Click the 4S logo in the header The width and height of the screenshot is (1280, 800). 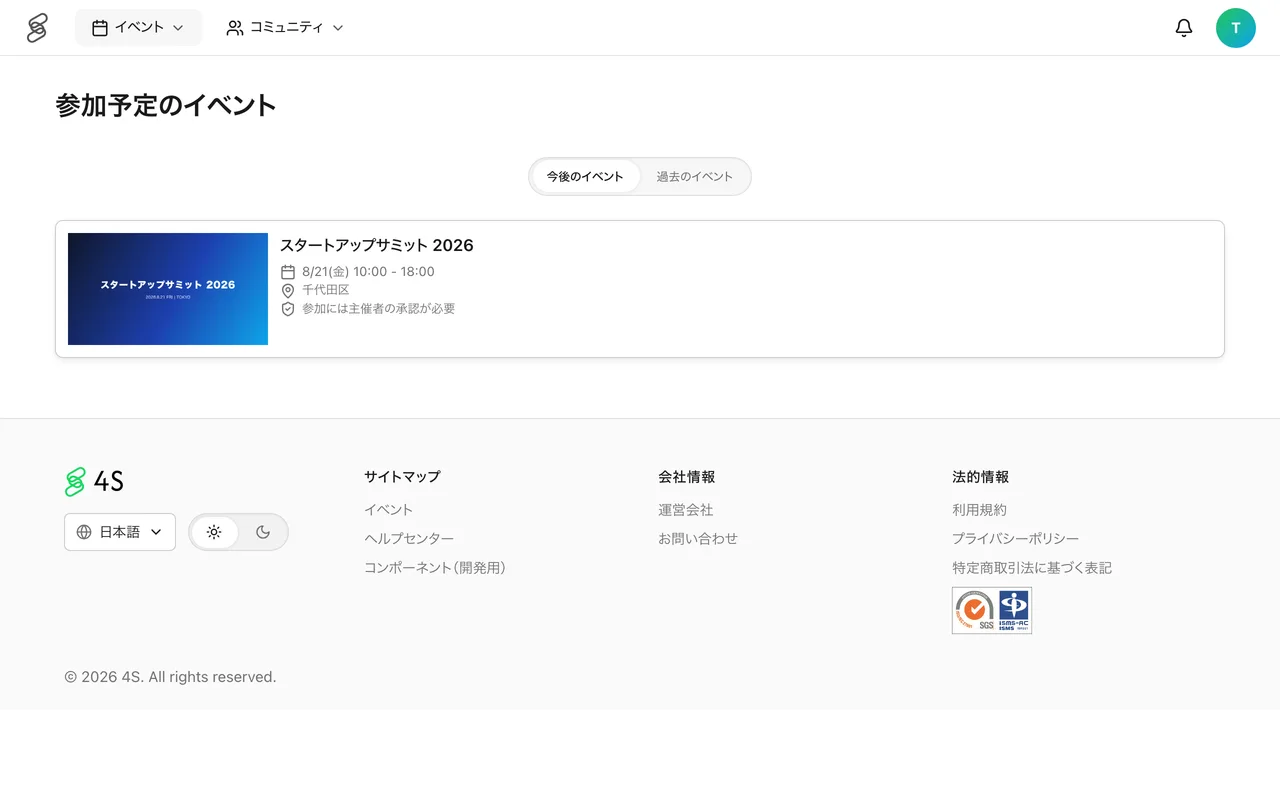click(37, 28)
